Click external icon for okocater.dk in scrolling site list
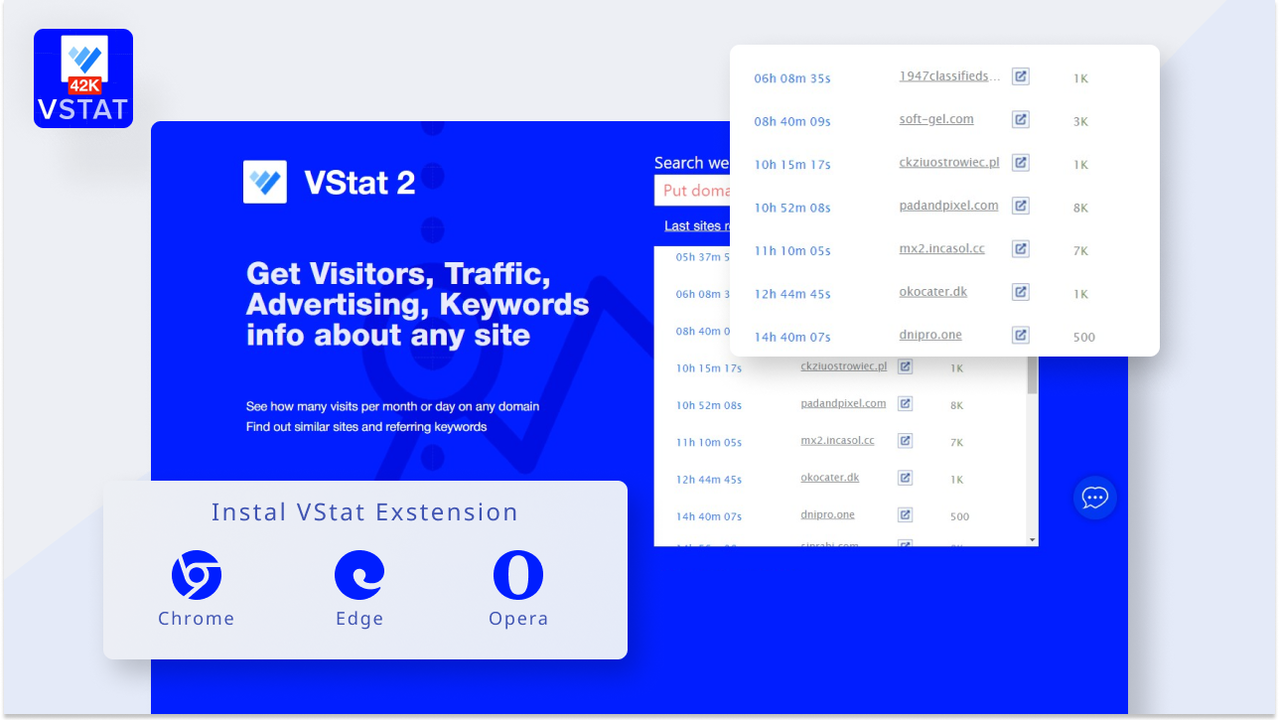The image size is (1279, 720). click(x=905, y=477)
